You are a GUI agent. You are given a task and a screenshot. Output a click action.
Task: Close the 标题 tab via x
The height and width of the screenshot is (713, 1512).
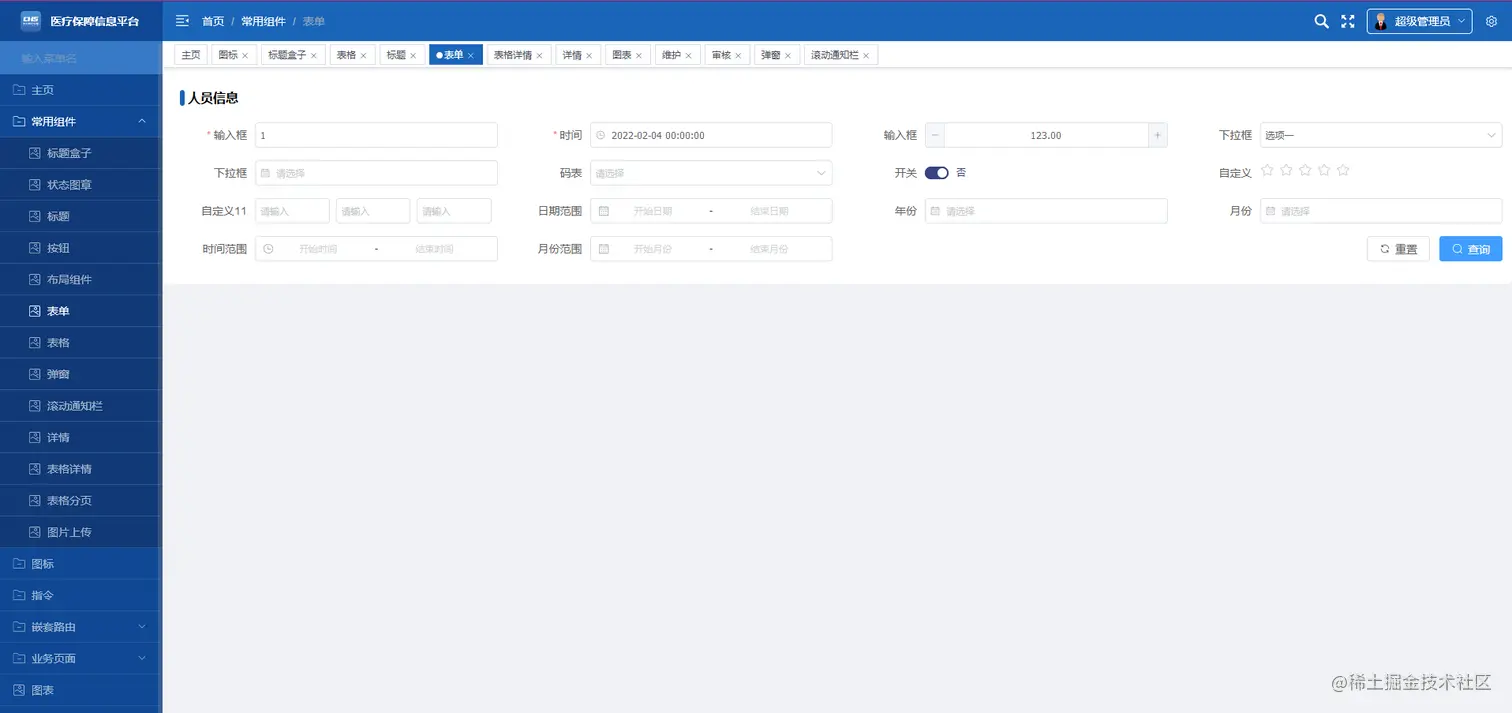[413, 55]
